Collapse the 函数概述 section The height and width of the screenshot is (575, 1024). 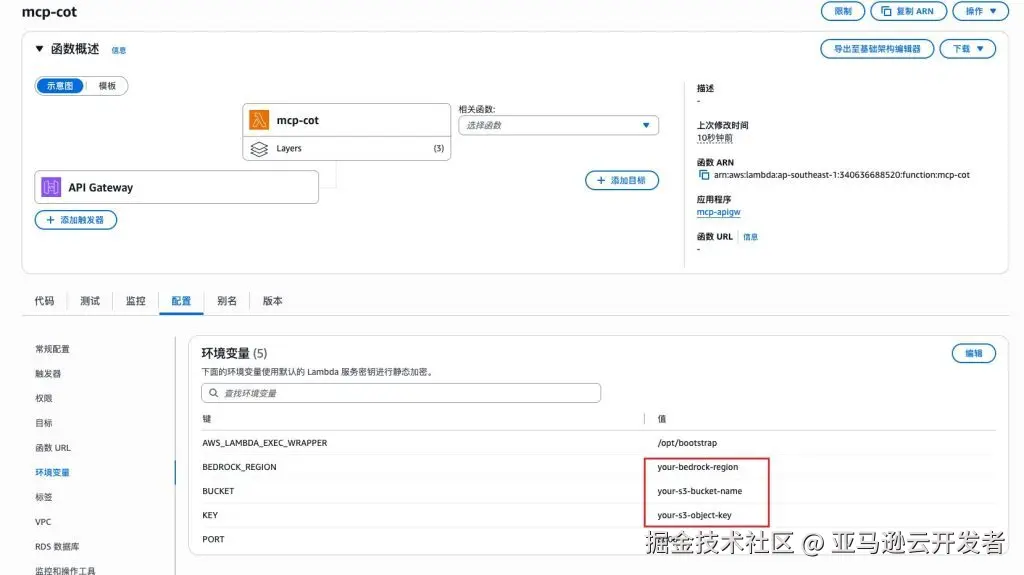pos(39,49)
